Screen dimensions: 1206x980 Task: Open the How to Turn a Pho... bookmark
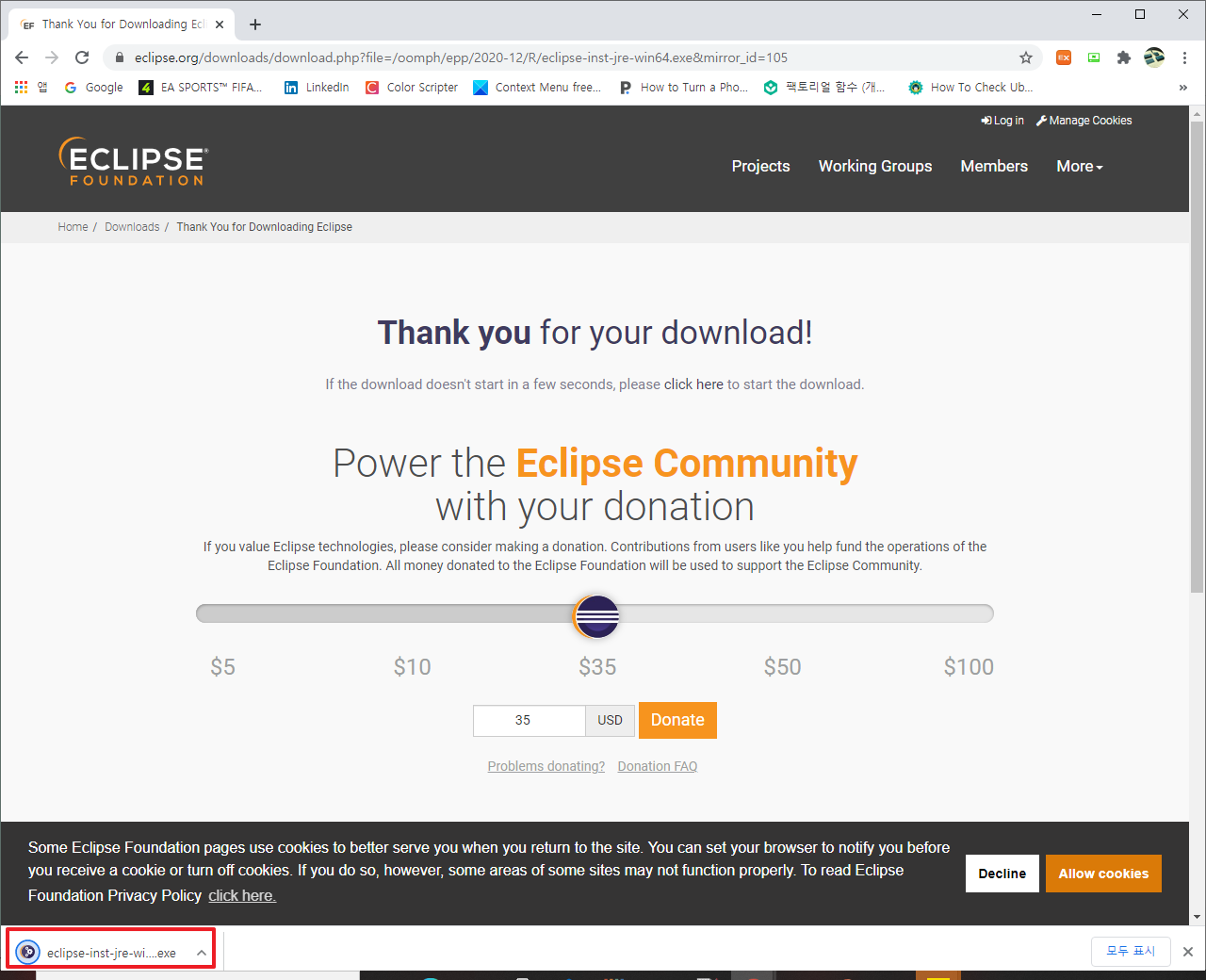683,87
